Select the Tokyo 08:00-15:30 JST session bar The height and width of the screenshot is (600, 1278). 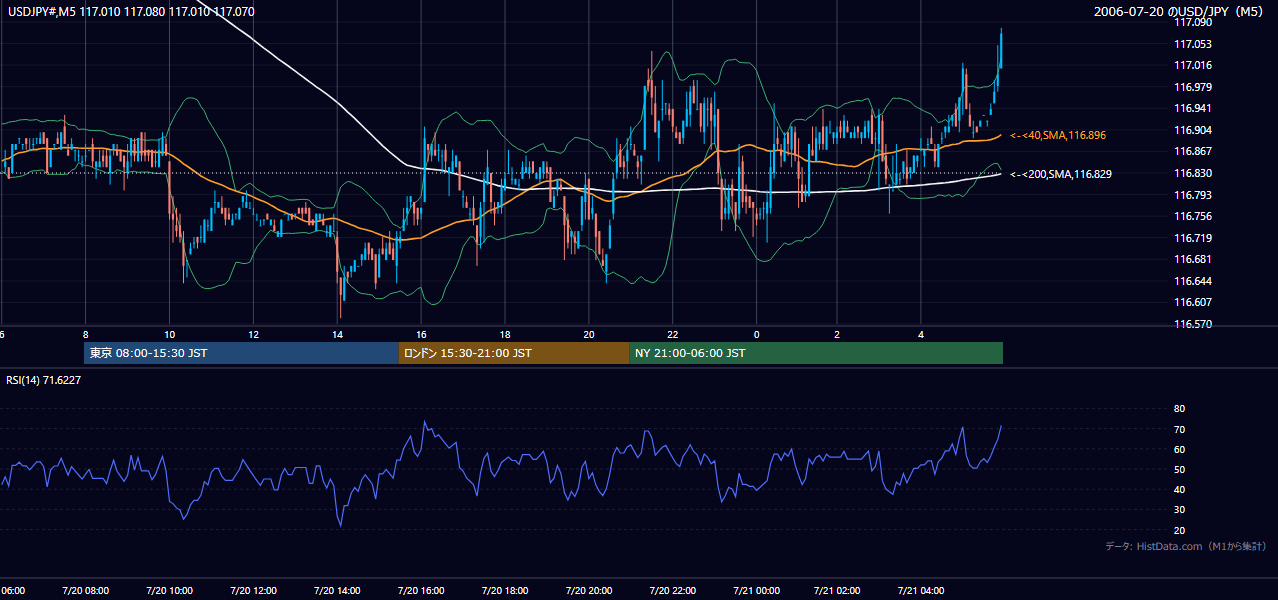click(x=241, y=353)
